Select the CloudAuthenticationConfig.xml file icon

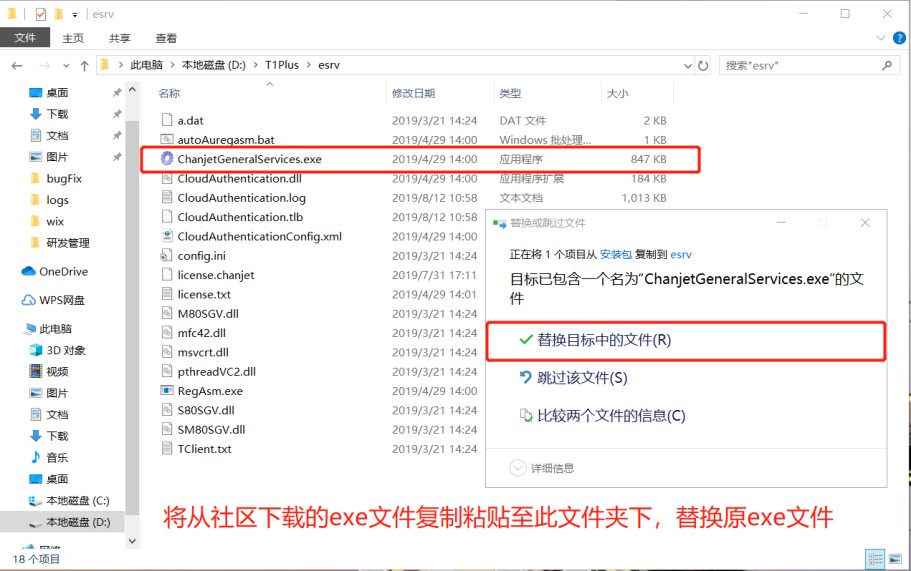[167, 236]
